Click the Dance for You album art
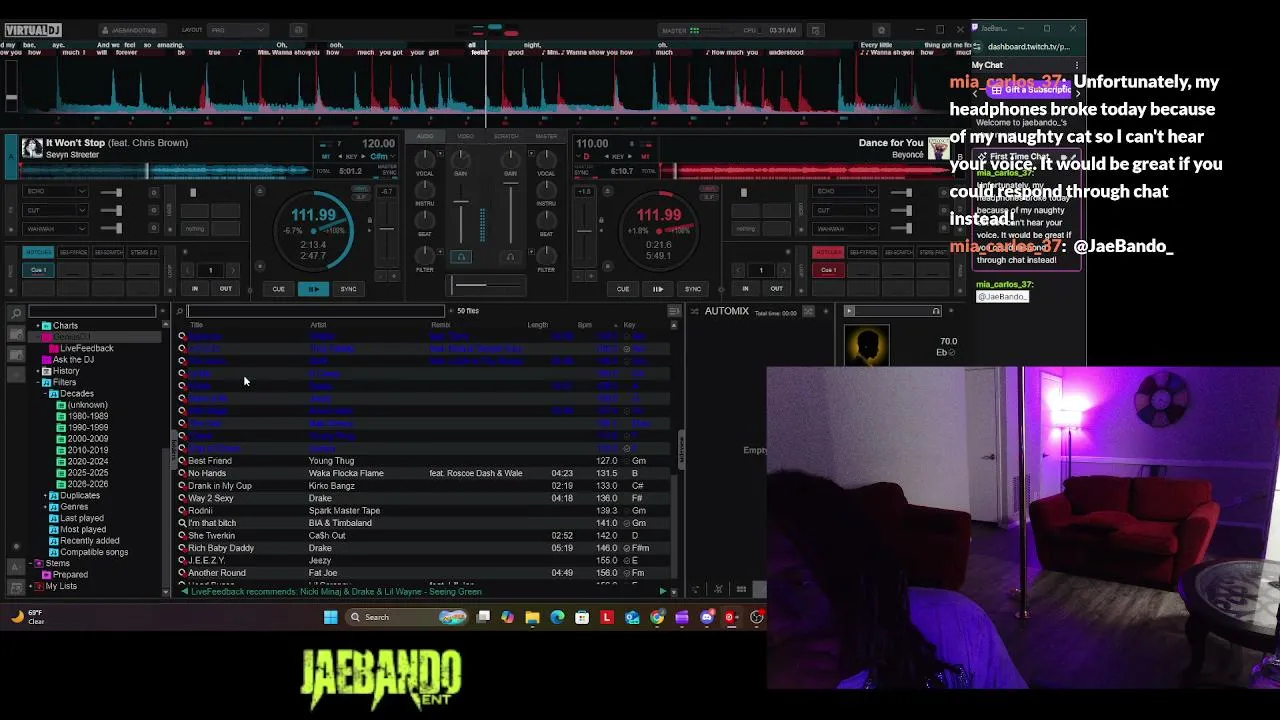This screenshot has width=1280, height=720. point(939,149)
